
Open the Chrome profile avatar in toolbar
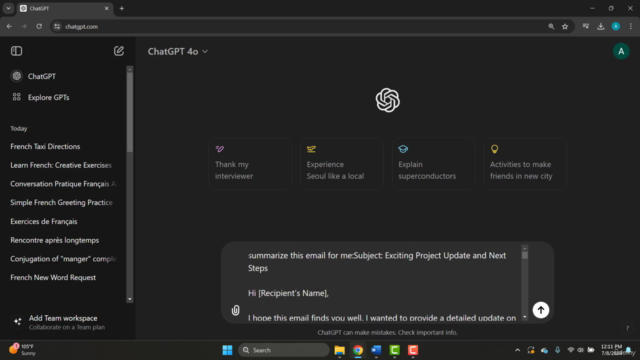(616, 27)
